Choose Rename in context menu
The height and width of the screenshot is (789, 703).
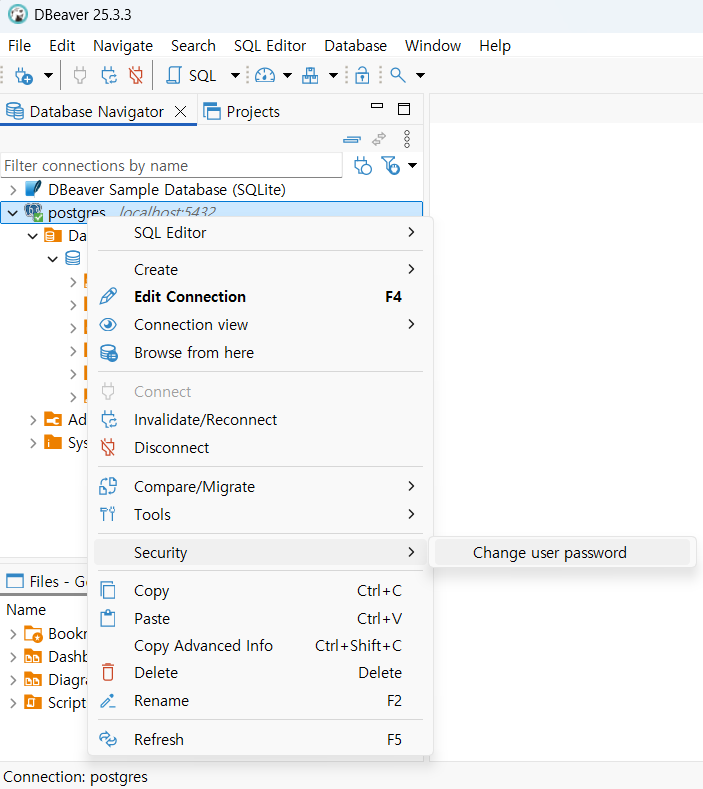260,700
